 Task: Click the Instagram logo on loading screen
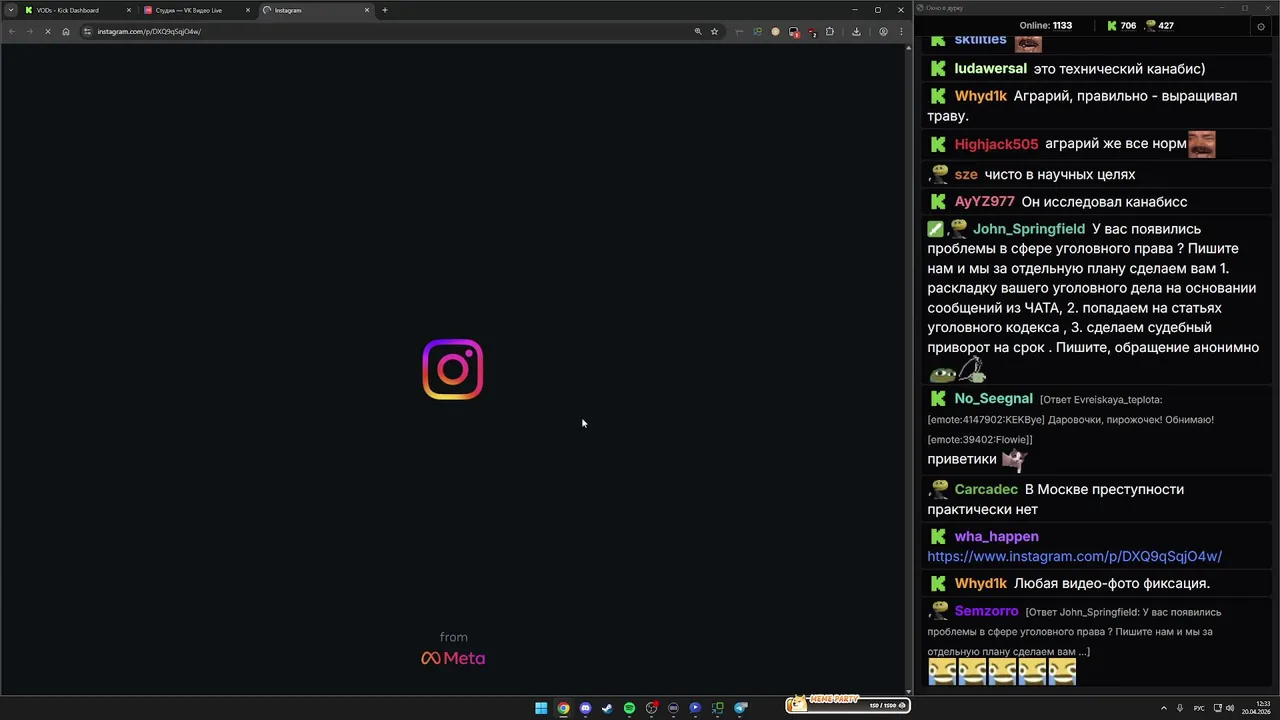coord(453,369)
